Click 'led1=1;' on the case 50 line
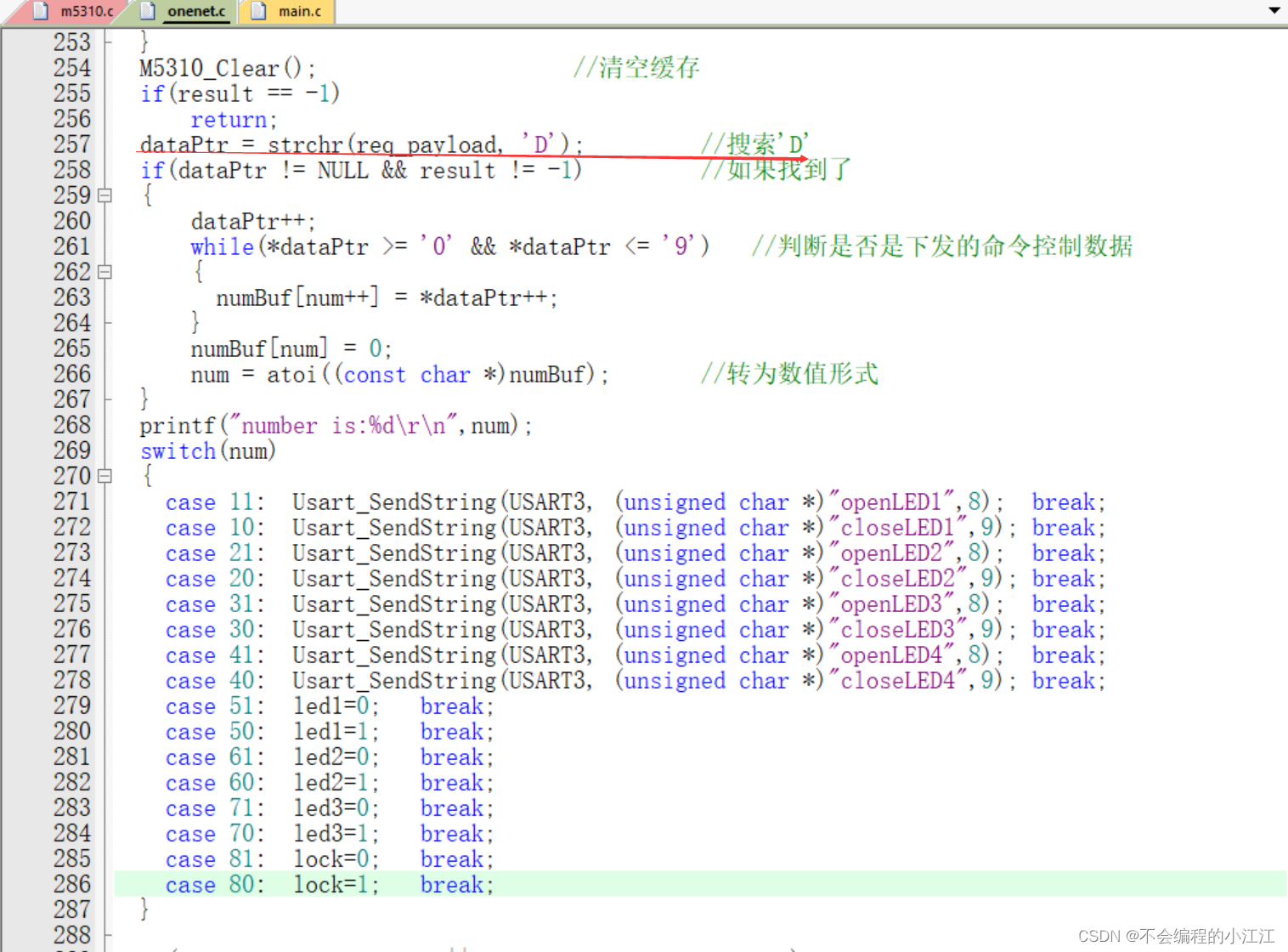The height and width of the screenshot is (952, 1288). click(x=336, y=732)
